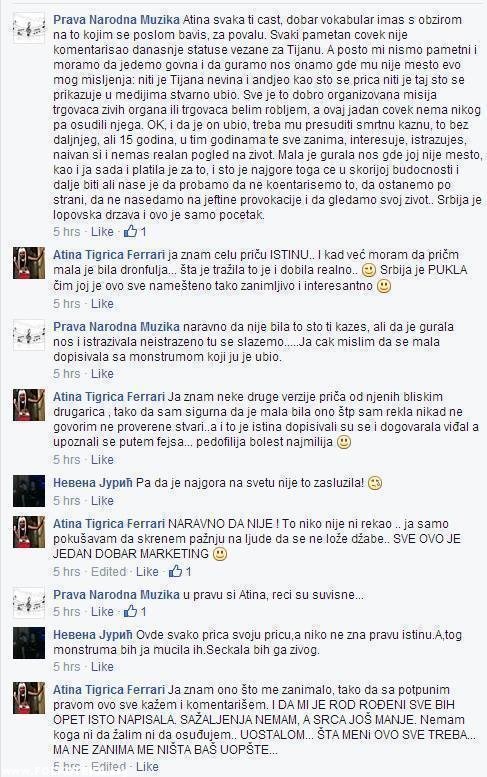View edit history on 'JEDAN DOBAR MARKETING' comment
The width and height of the screenshot is (487, 777).
pyautogui.click(x=108, y=571)
